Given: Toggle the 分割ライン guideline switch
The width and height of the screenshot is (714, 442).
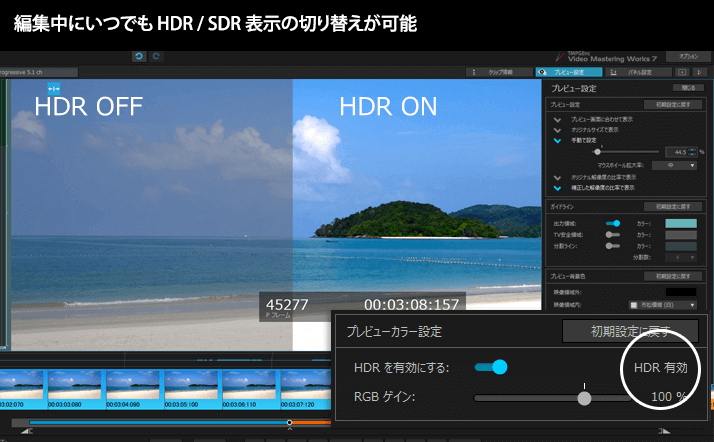Looking at the screenshot, I should coord(613,246).
